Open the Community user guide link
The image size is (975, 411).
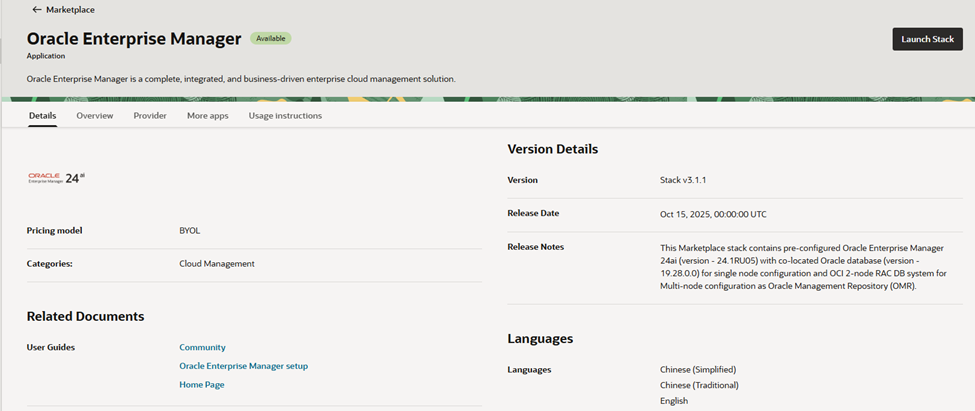202,347
